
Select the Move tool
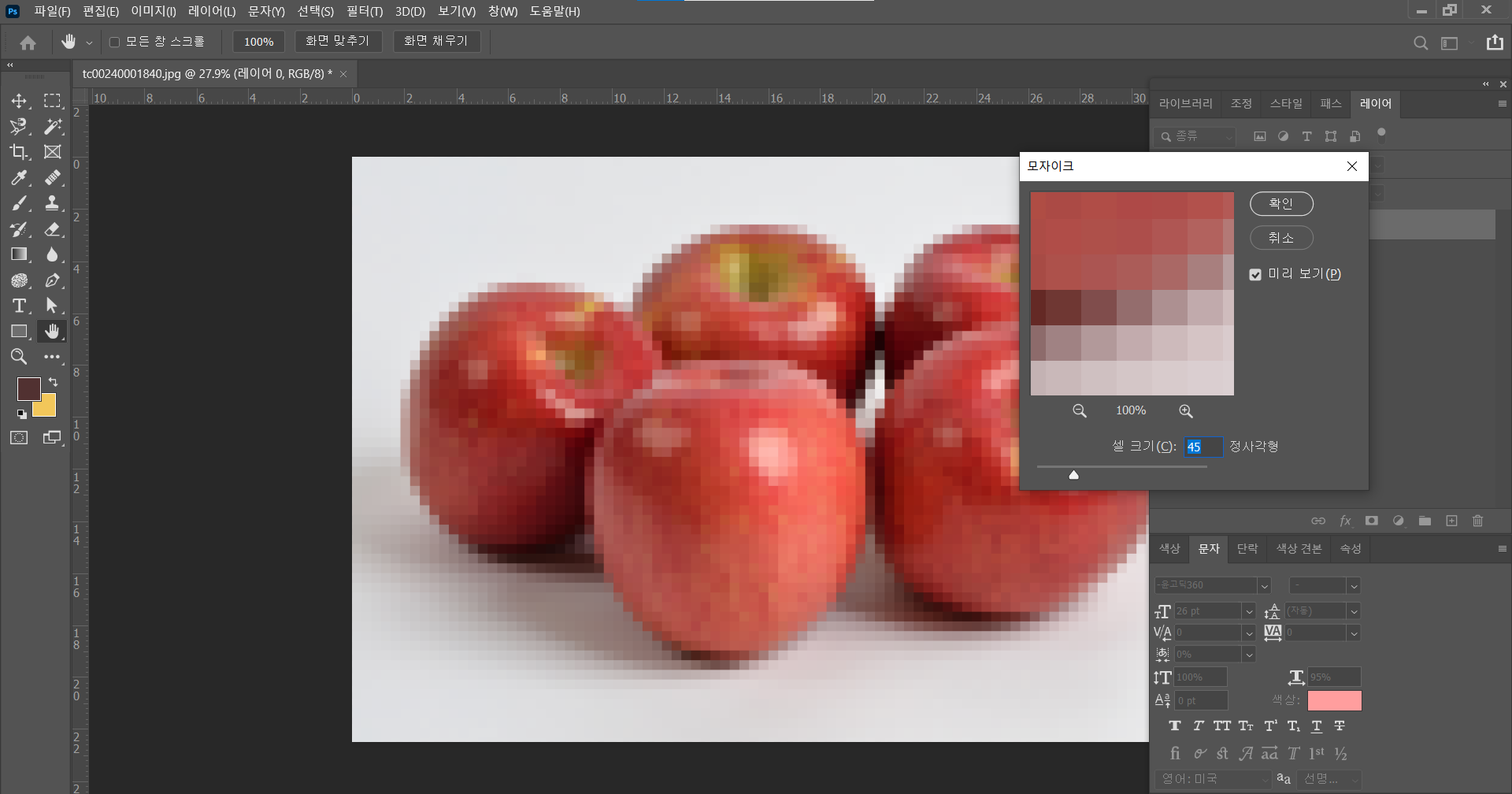coord(19,101)
